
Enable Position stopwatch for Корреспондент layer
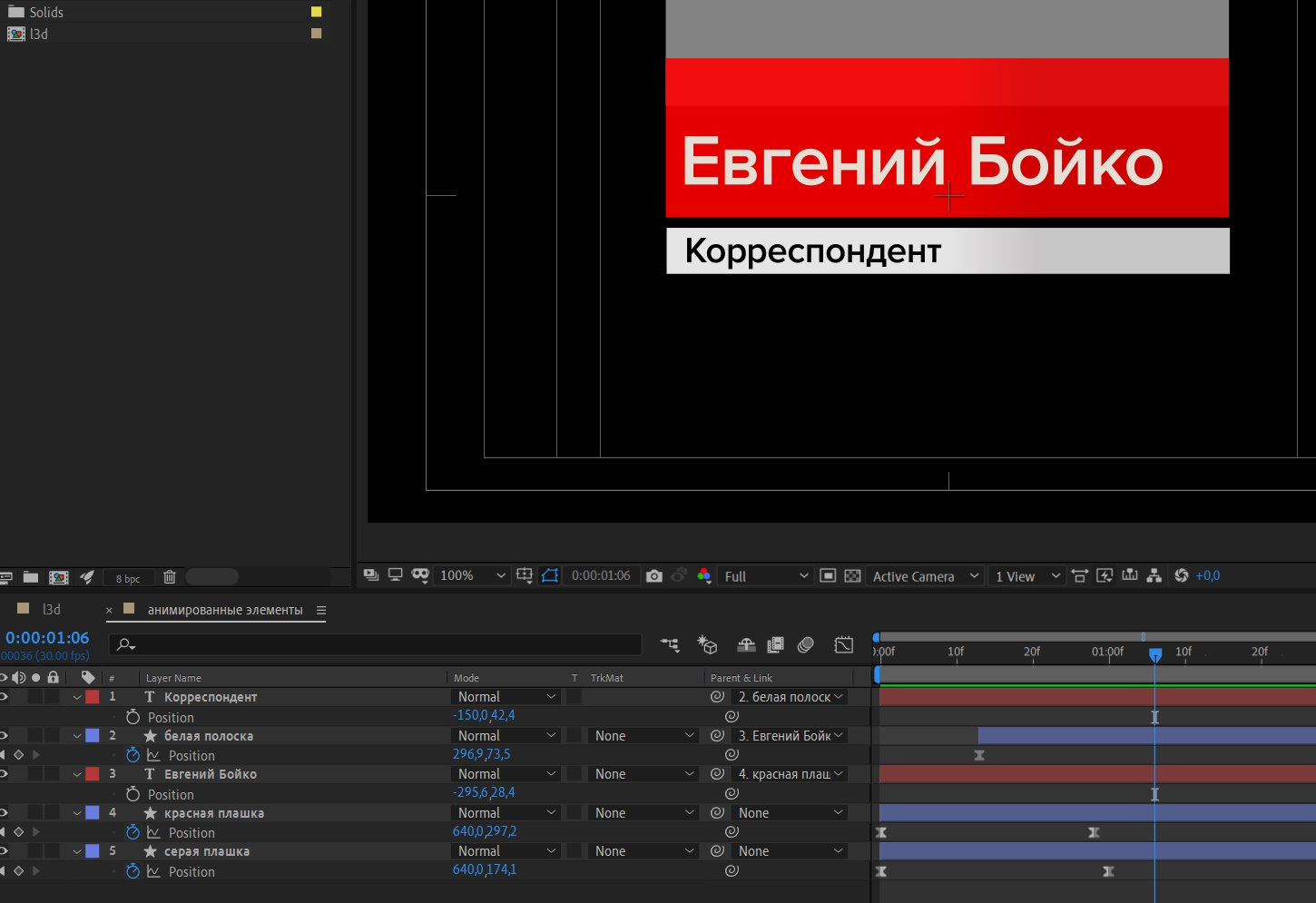133,717
